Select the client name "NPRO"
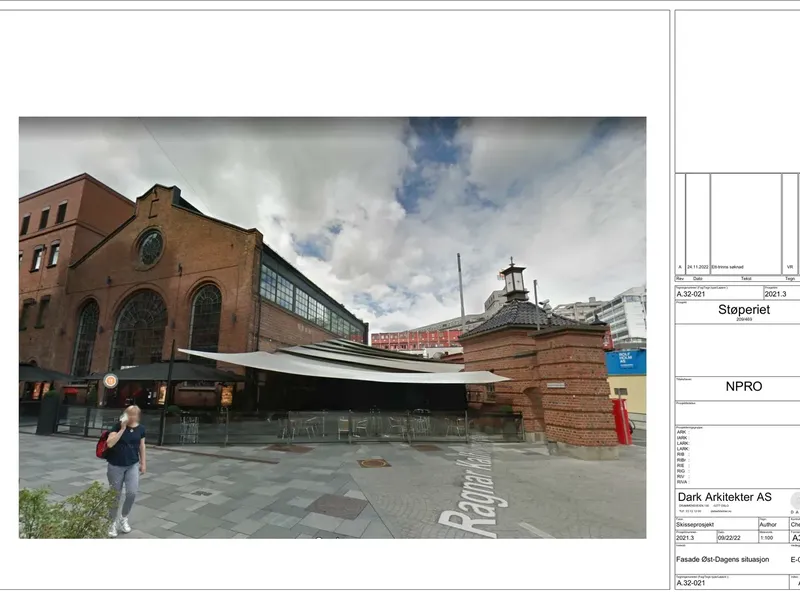This screenshot has width=800, height=600. click(744, 386)
